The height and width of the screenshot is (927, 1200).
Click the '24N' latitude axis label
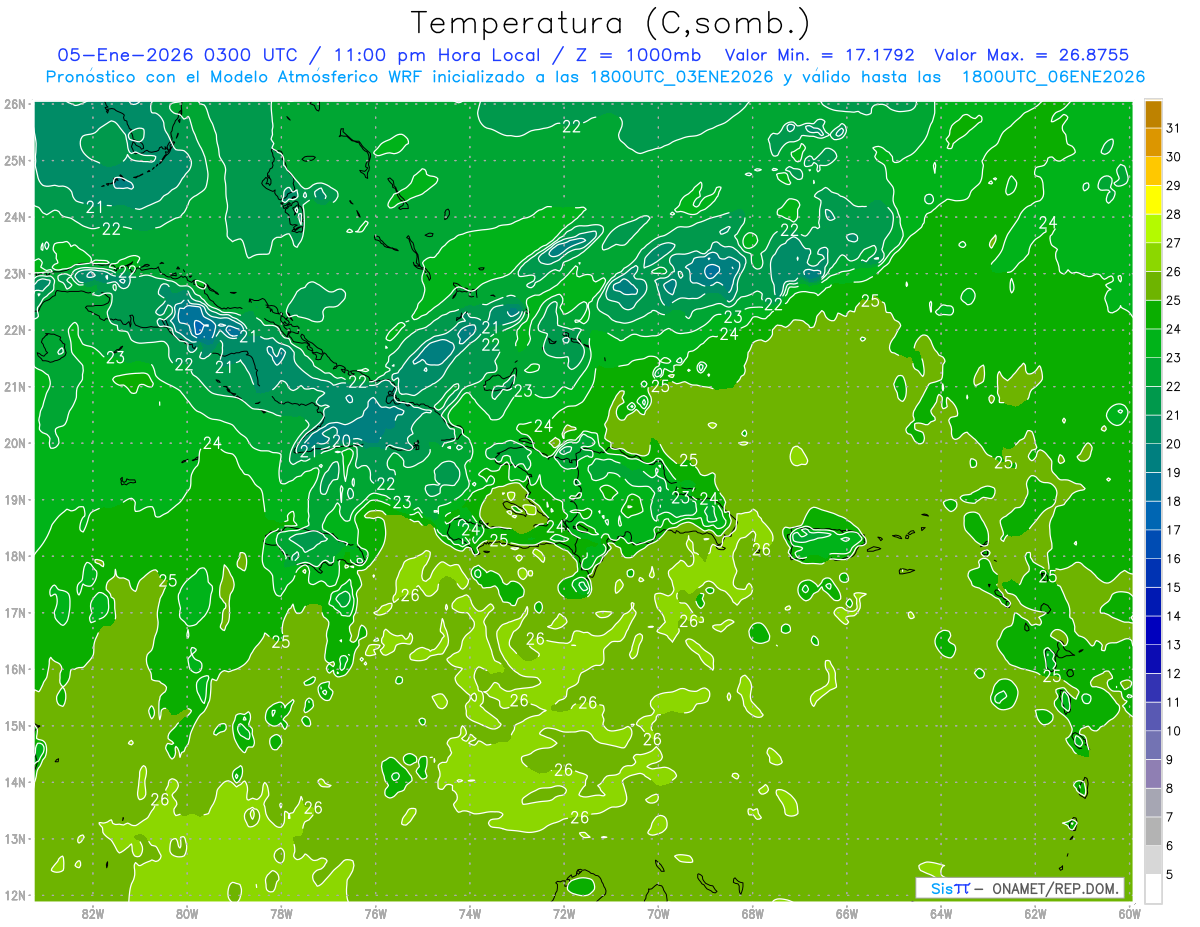[x=14, y=217]
